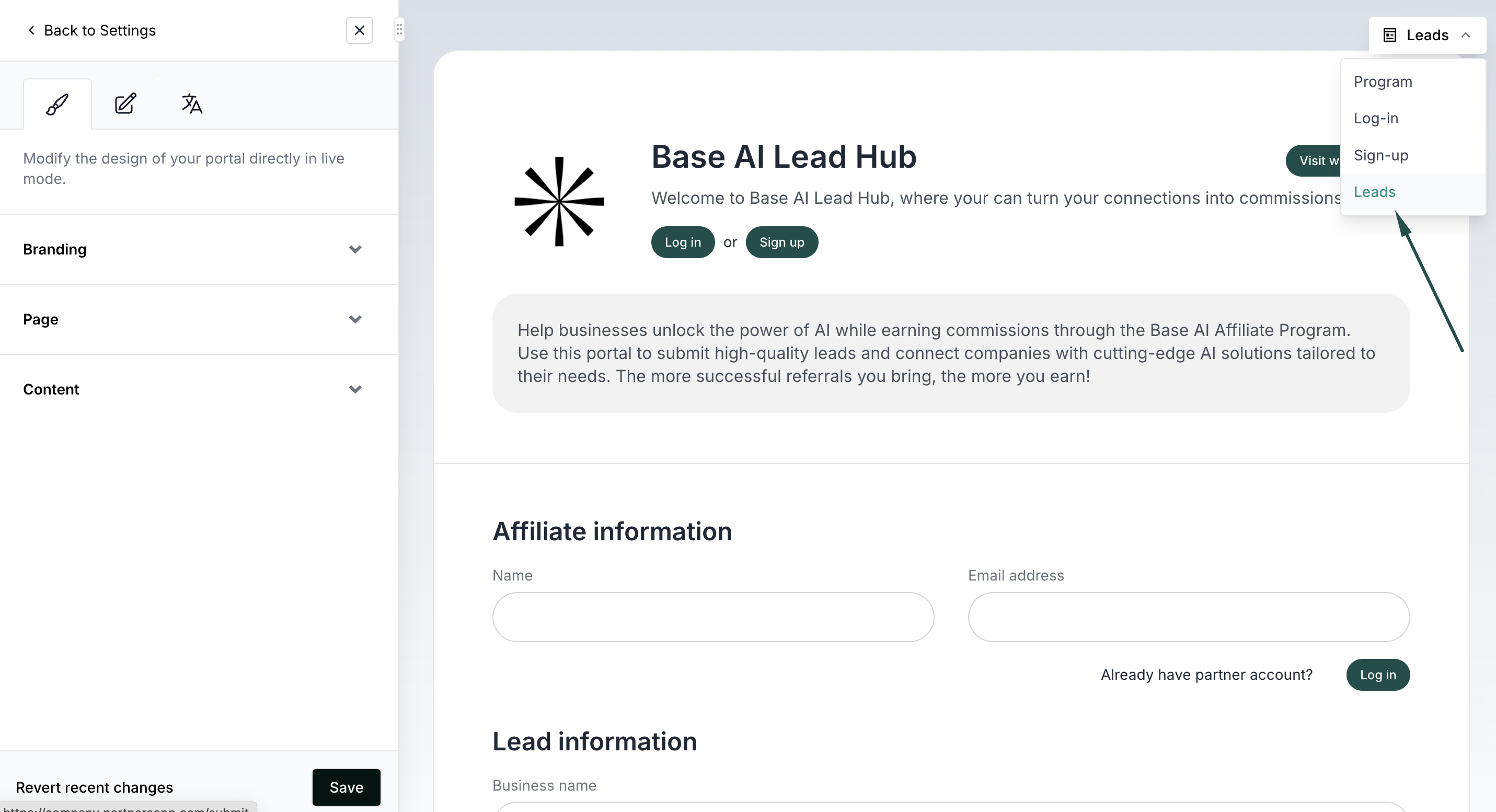Choose Leads in page menu
1496x812 pixels.
click(1374, 192)
